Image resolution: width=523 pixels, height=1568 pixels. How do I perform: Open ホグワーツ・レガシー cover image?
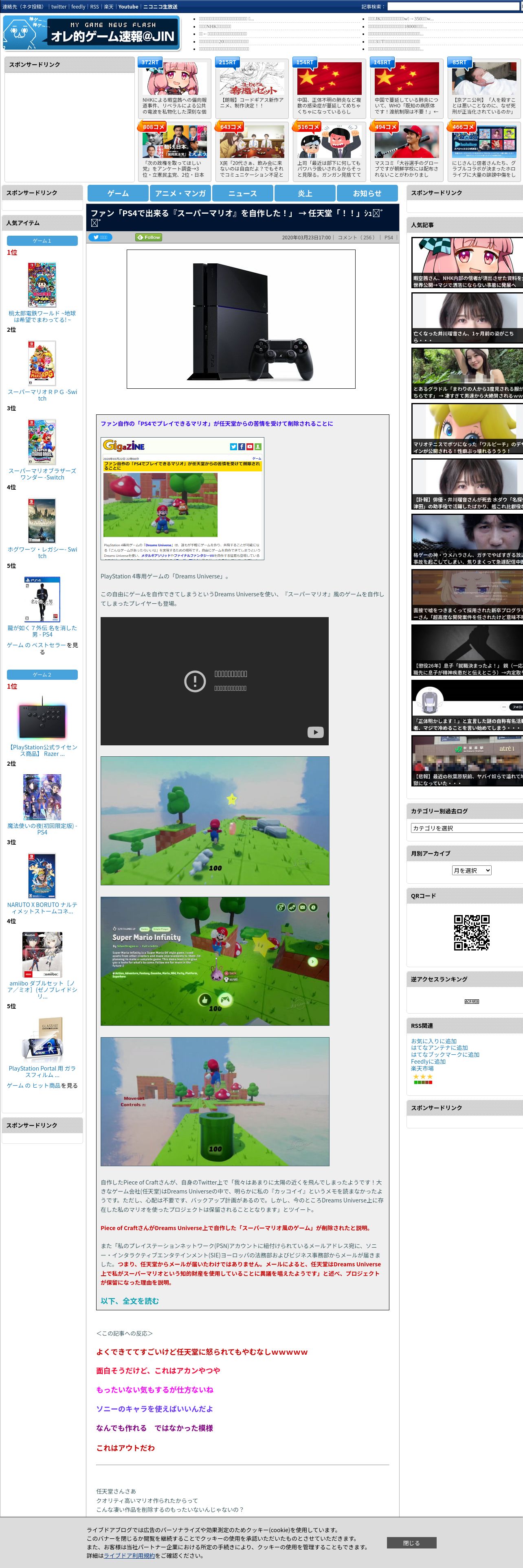(42, 521)
